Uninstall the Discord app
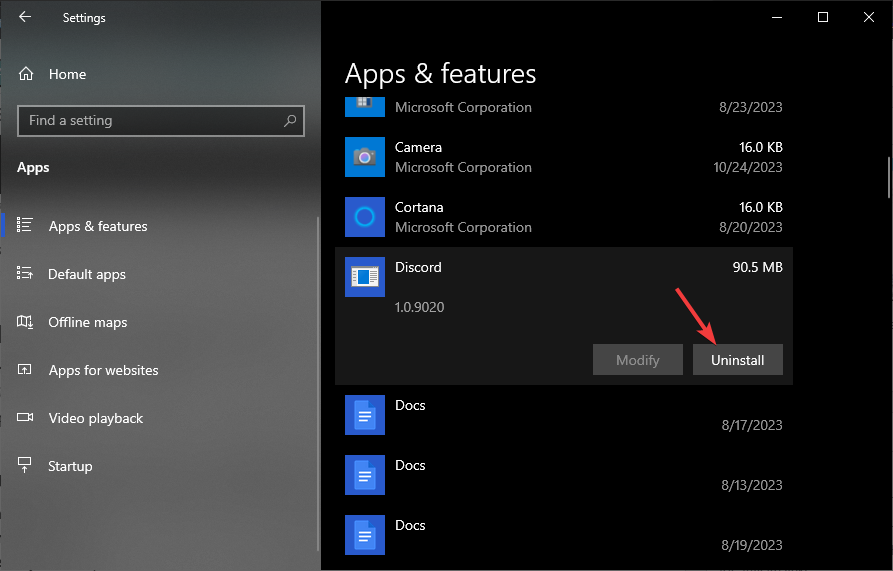 point(738,360)
